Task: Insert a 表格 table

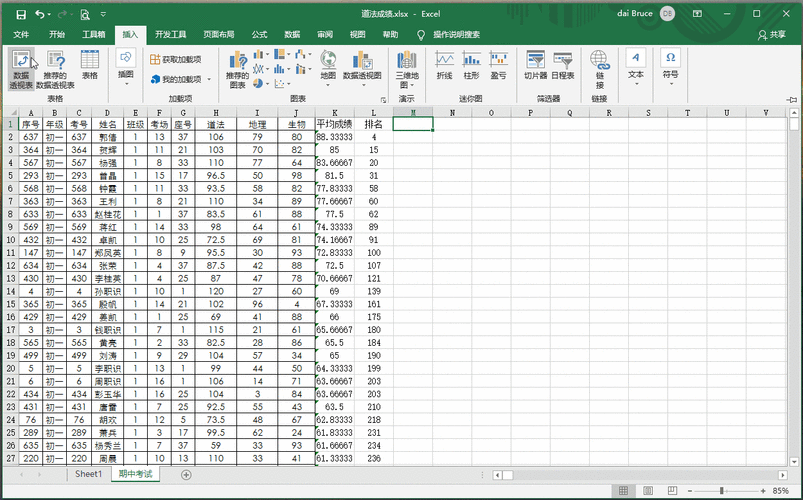Action: (x=90, y=65)
